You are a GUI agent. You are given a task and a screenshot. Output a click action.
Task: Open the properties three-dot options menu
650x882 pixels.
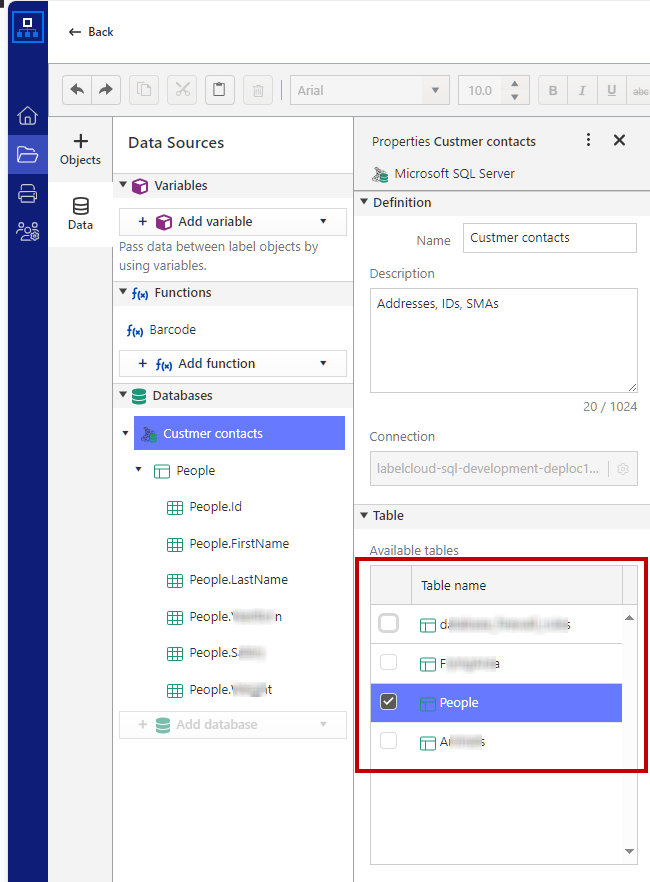coord(588,140)
